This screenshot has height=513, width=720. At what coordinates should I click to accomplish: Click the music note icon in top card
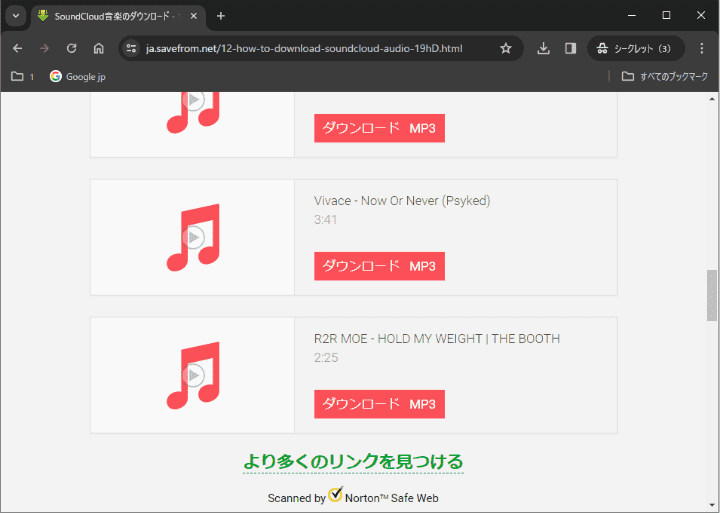click(194, 104)
